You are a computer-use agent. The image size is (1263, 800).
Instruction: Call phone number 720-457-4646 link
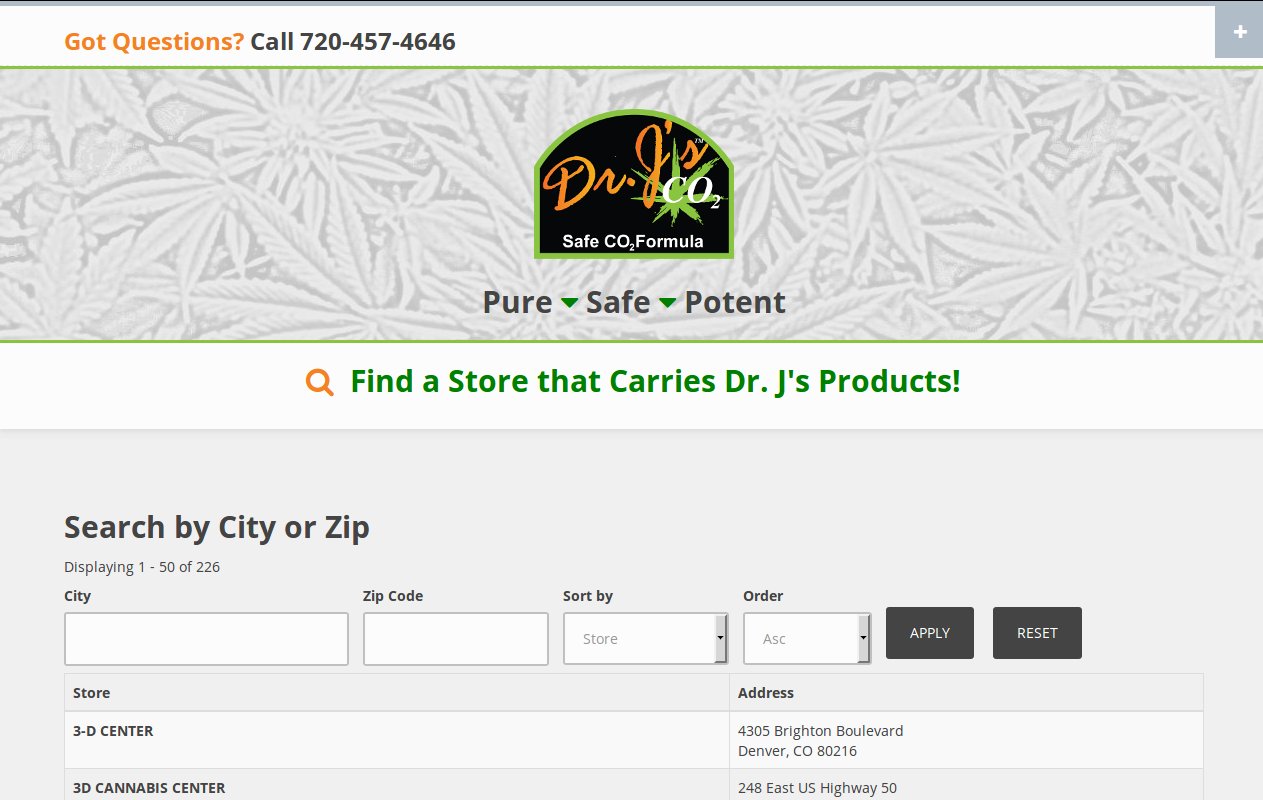[378, 41]
